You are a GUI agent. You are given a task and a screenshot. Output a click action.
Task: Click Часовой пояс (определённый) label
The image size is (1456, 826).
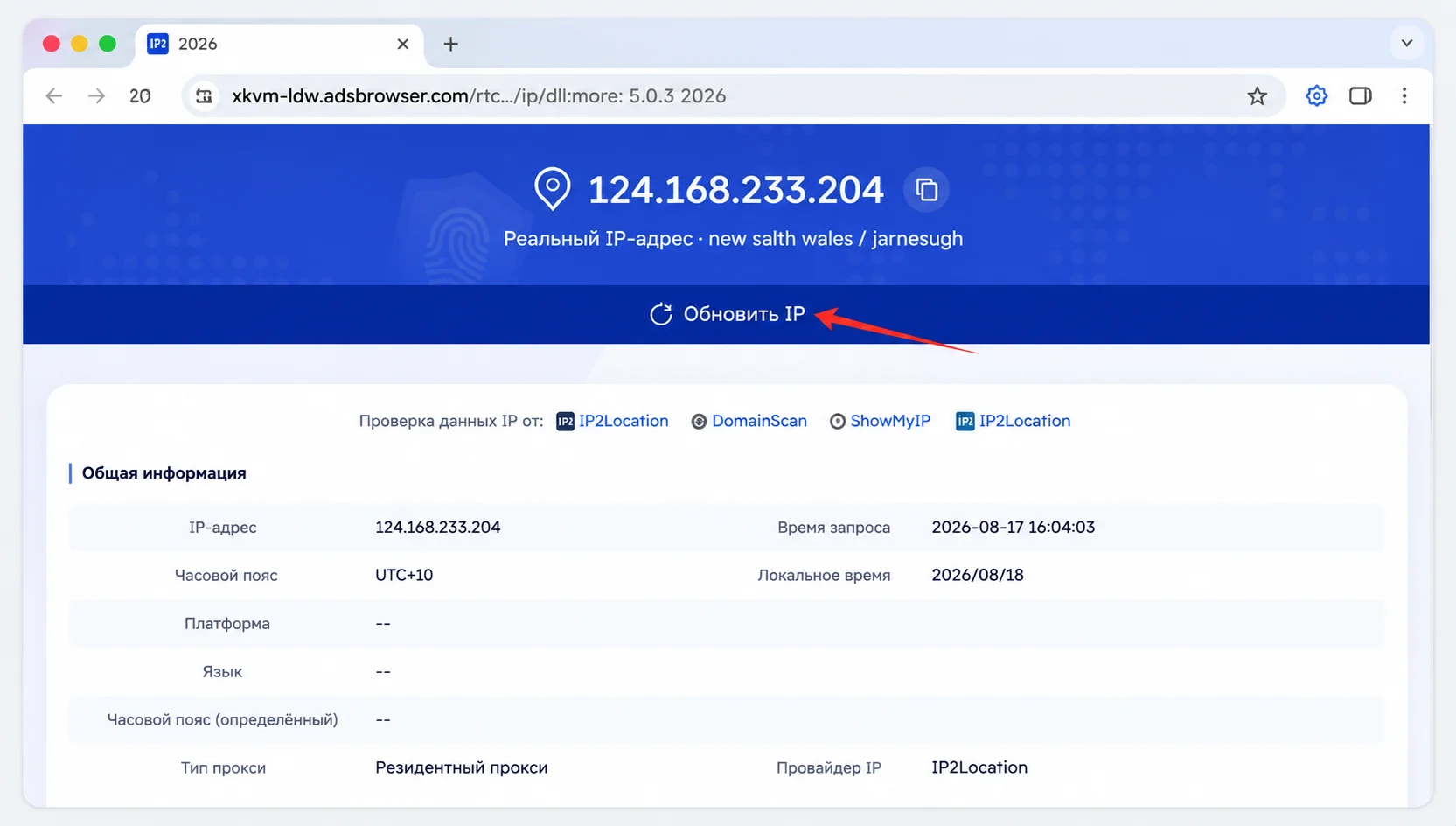(222, 720)
